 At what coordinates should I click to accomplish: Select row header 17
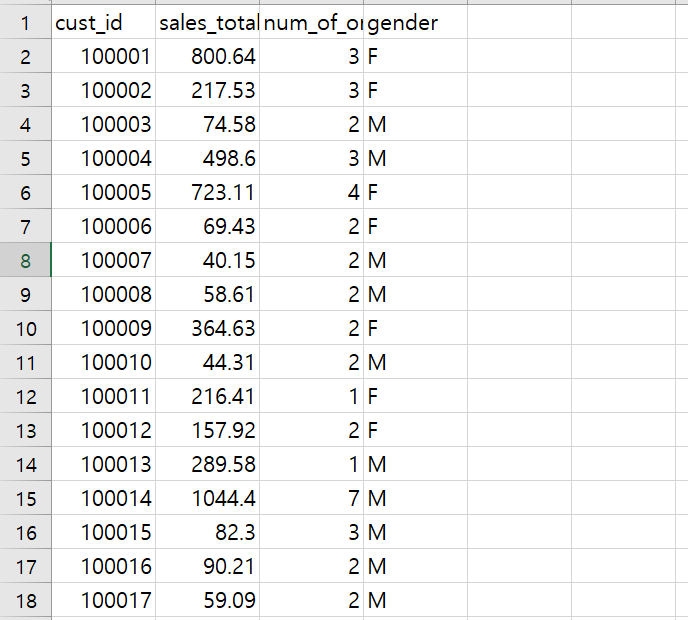[x=25, y=566]
